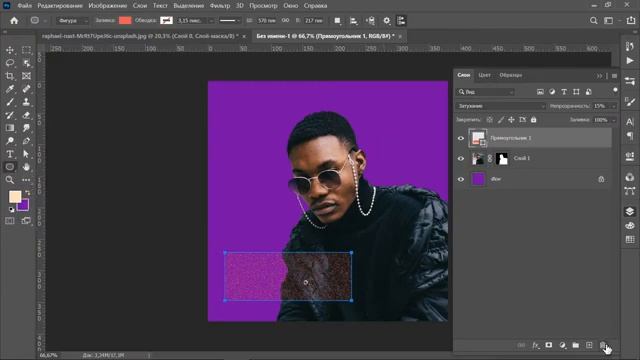The height and width of the screenshot is (360, 640).
Task: Select the Zoom tool
Action: pyautogui.click(x=10, y=180)
